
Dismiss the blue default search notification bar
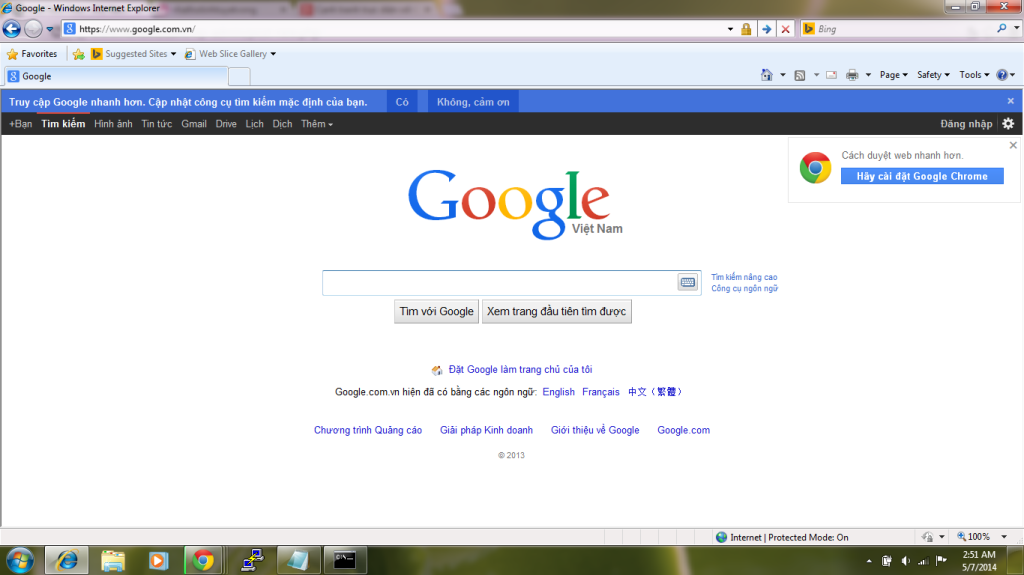coord(1010,101)
